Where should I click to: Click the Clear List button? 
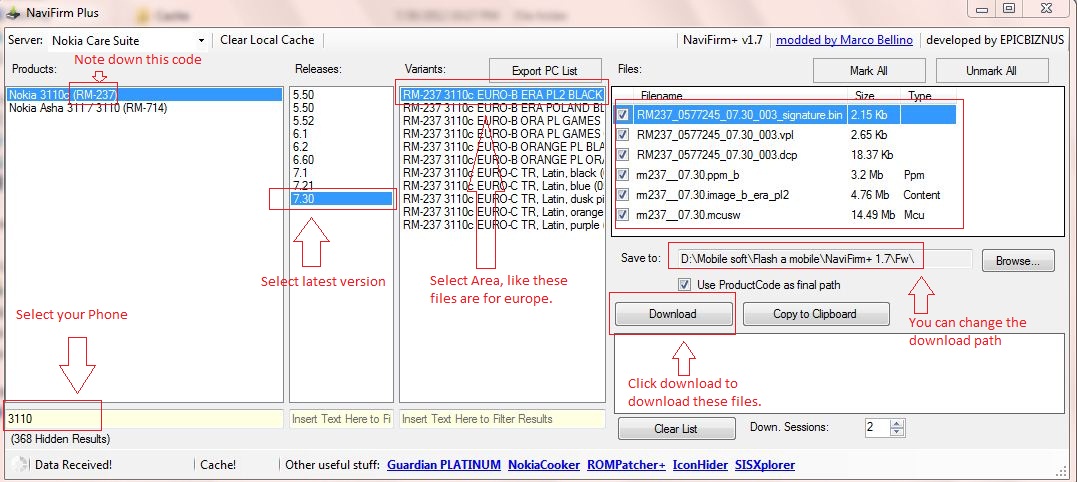676,428
